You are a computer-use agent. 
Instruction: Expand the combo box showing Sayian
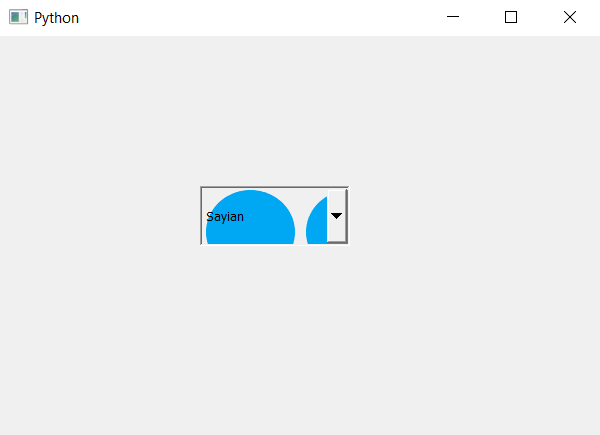pos(274,216)
